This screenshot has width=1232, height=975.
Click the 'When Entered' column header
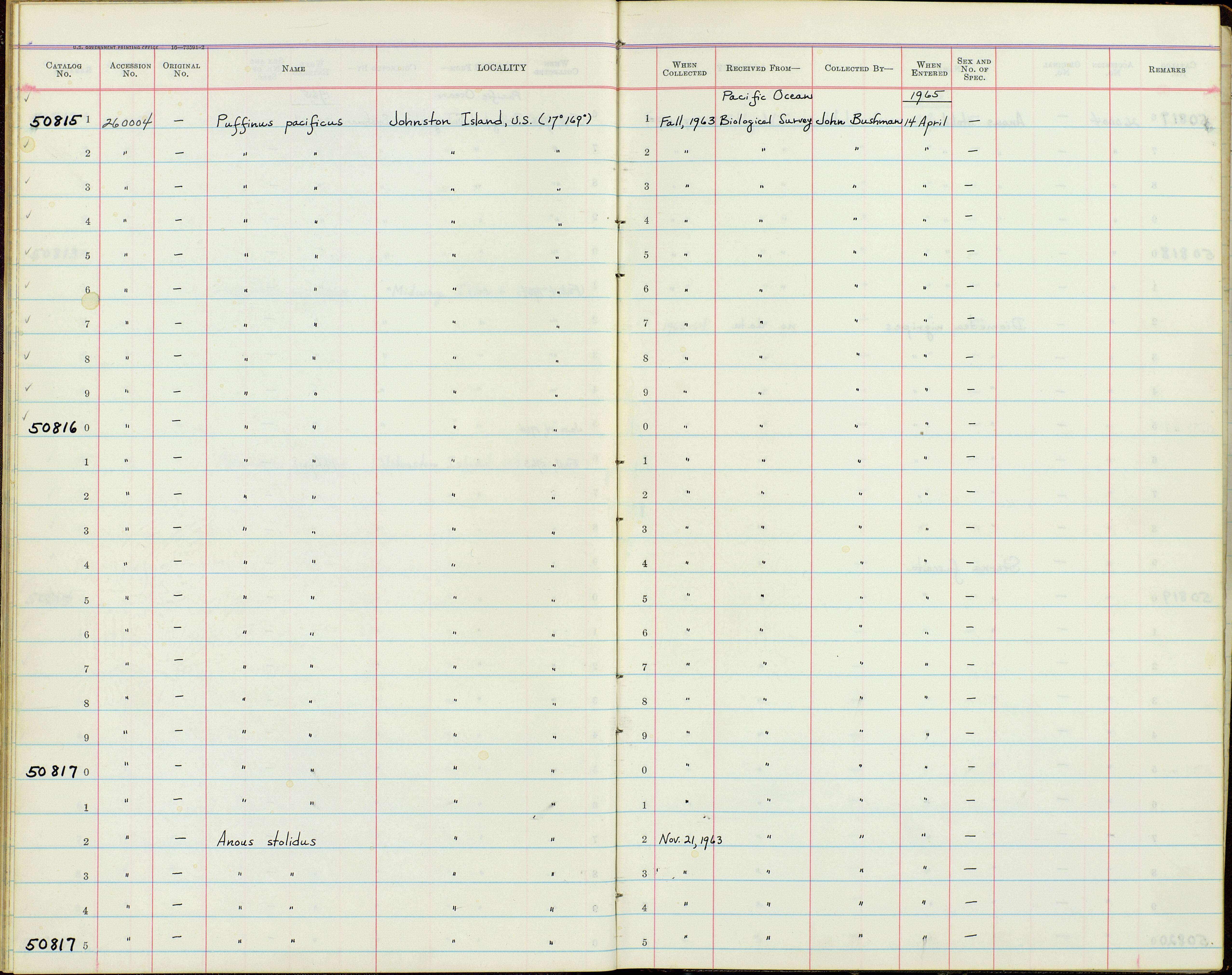click(929, 69)
